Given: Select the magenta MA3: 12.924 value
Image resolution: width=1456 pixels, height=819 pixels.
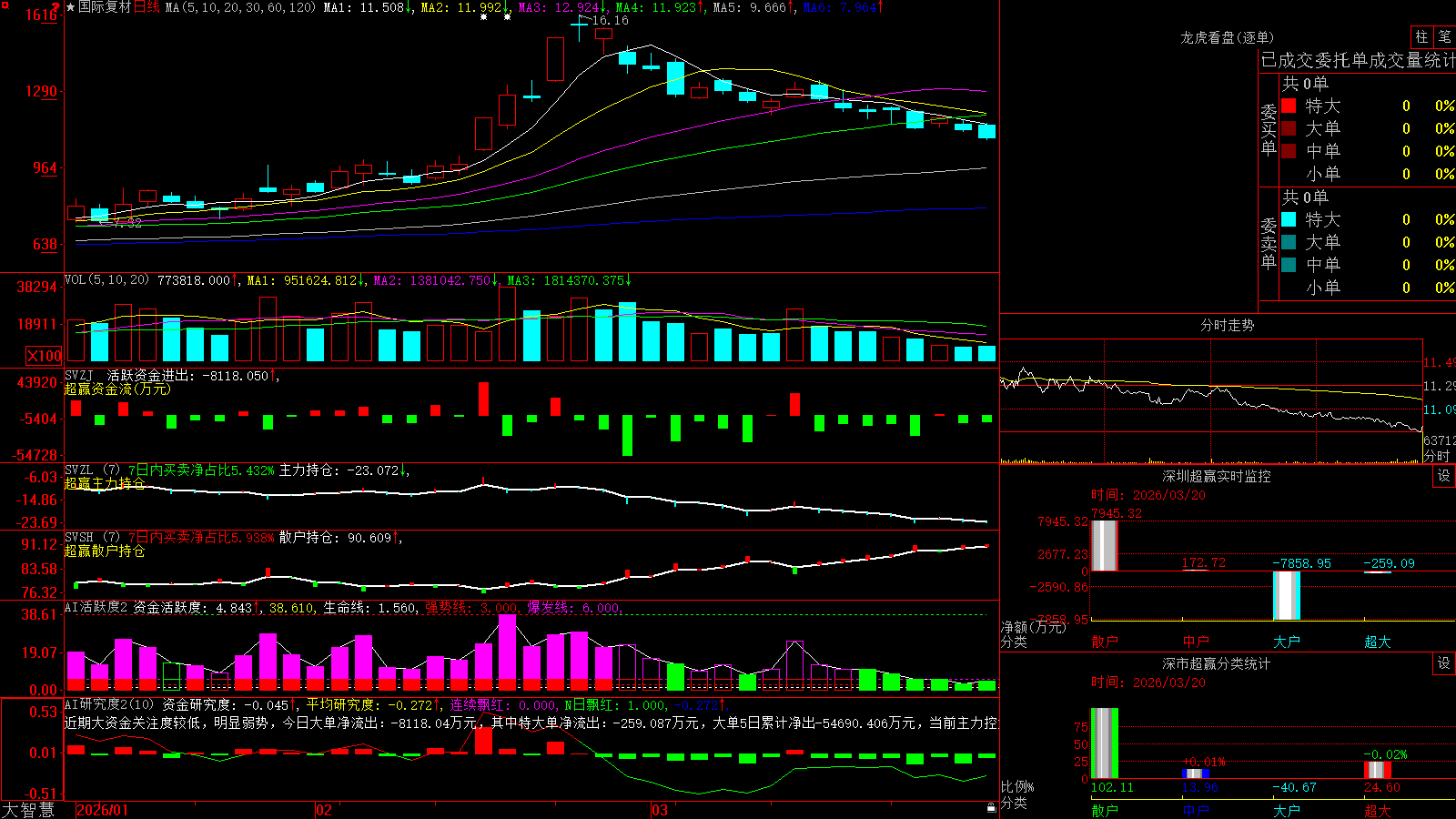Looking at the screenshot, I should [559, 7].
